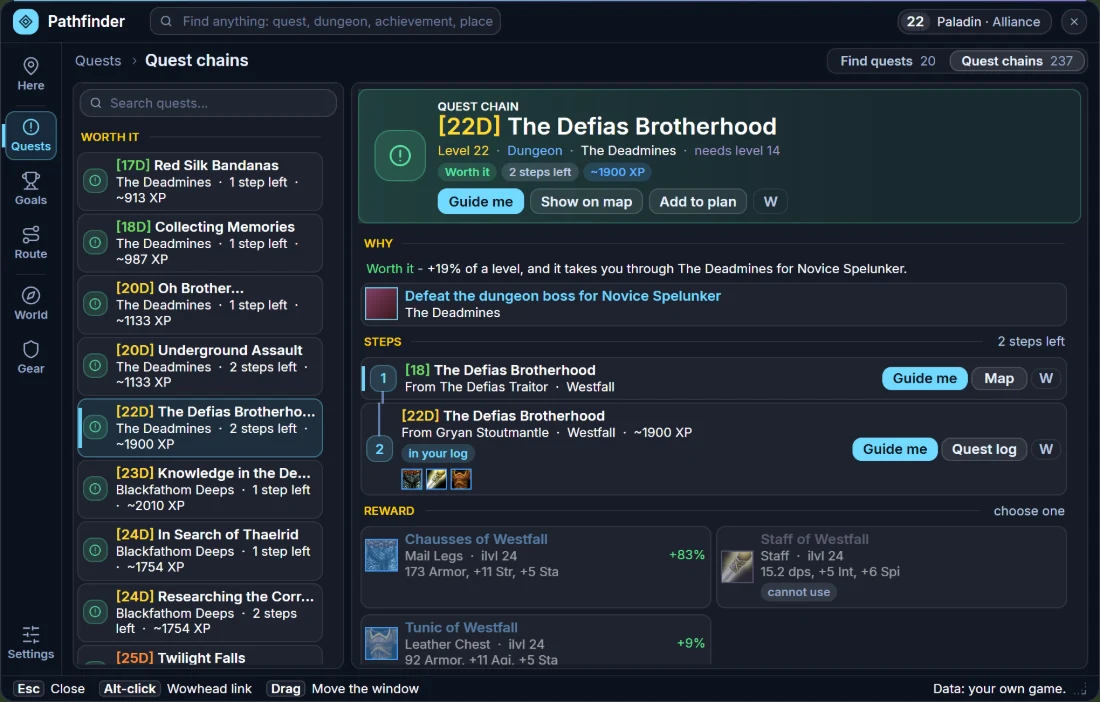This screenshot has width=1100, height=702.
Task: Click the W button on step 1
Action: point(1046,378)
